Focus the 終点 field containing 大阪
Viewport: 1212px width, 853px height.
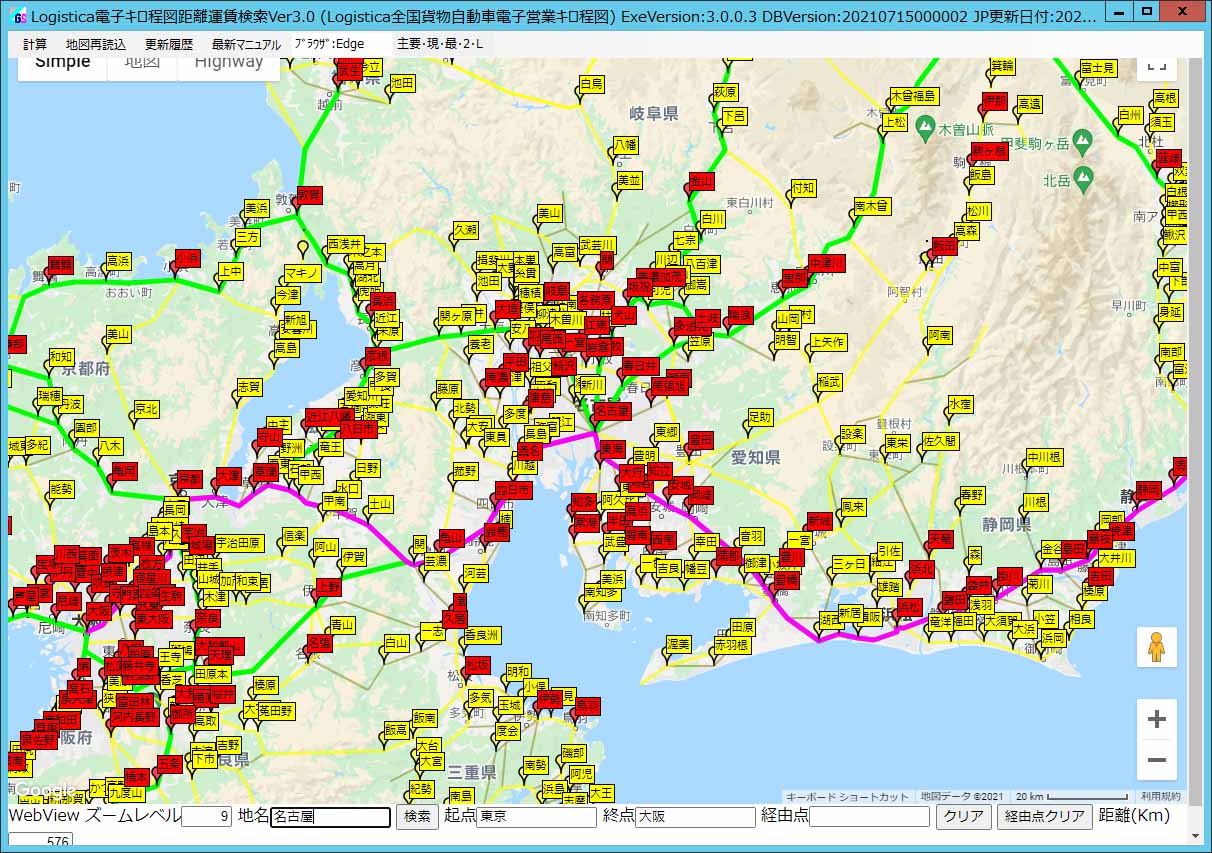pyautogui.click(x=695, y=817)
